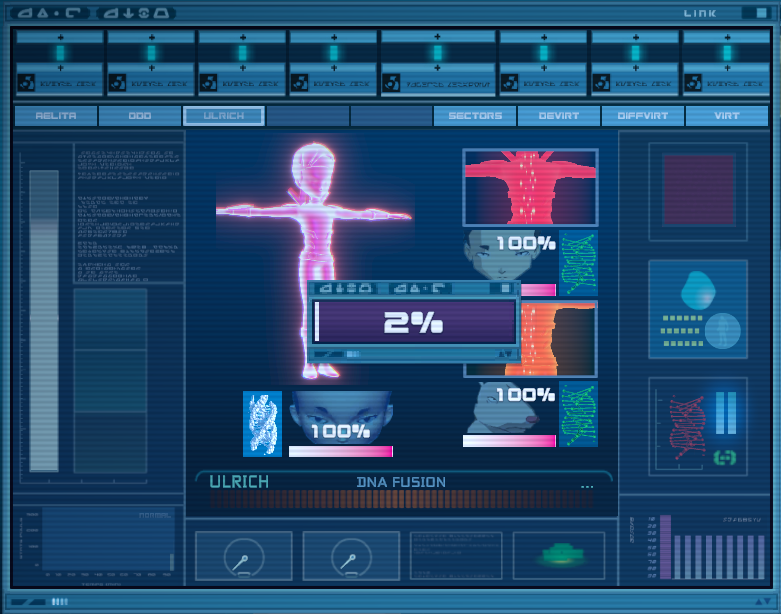
Task: Click the glyph icons in the 2% popup title bar
Action: pyautogui.click(x=382, y=288)
